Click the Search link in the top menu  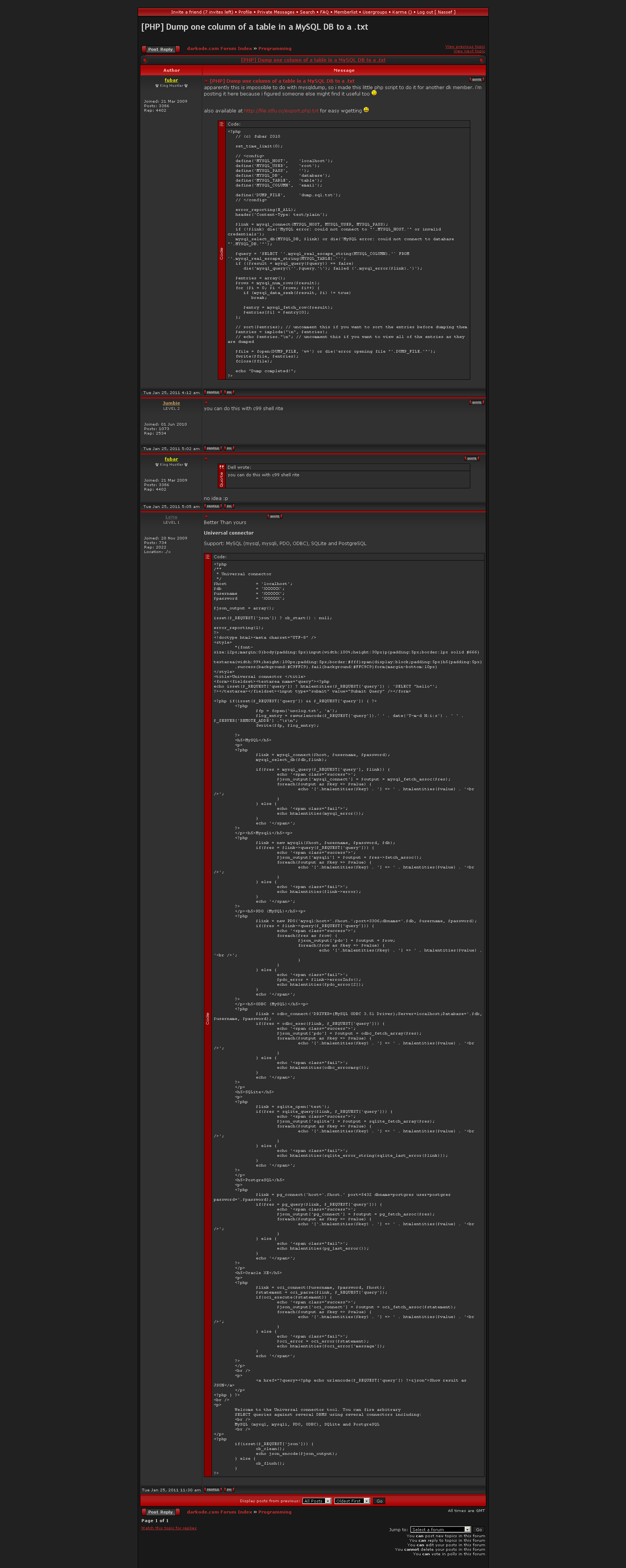pos(307,12)
